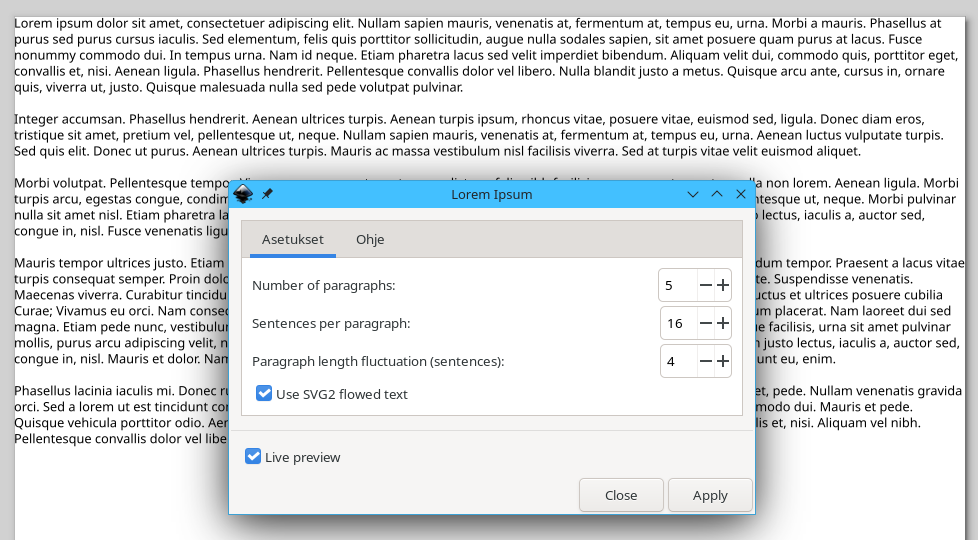This screenshot has width=978, height=540.
Task: Click the first paragraph starting 'Lorem ipsum dolor'
Action: (487, 55)
